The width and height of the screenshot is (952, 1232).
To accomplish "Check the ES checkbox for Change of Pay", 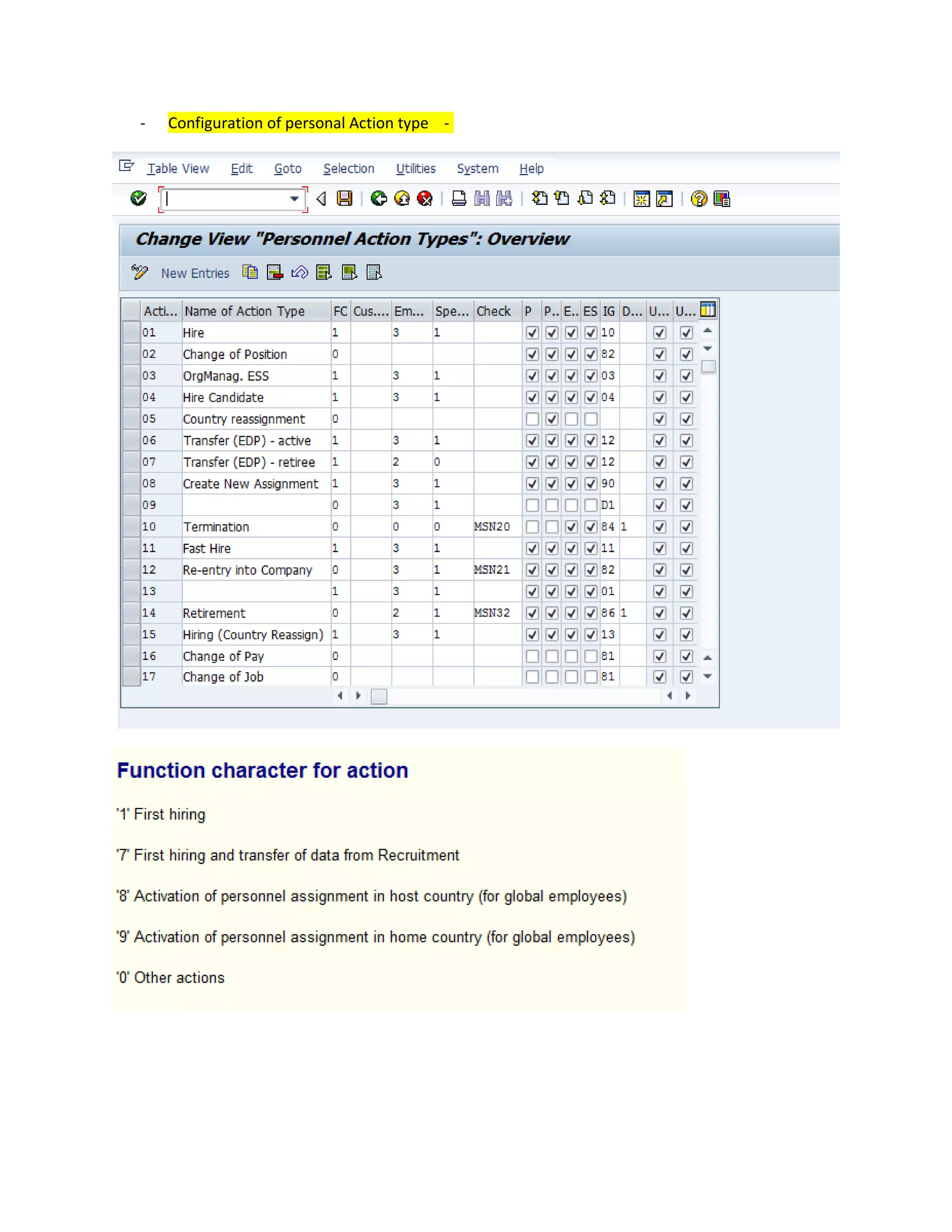I will tap(590, 656).
